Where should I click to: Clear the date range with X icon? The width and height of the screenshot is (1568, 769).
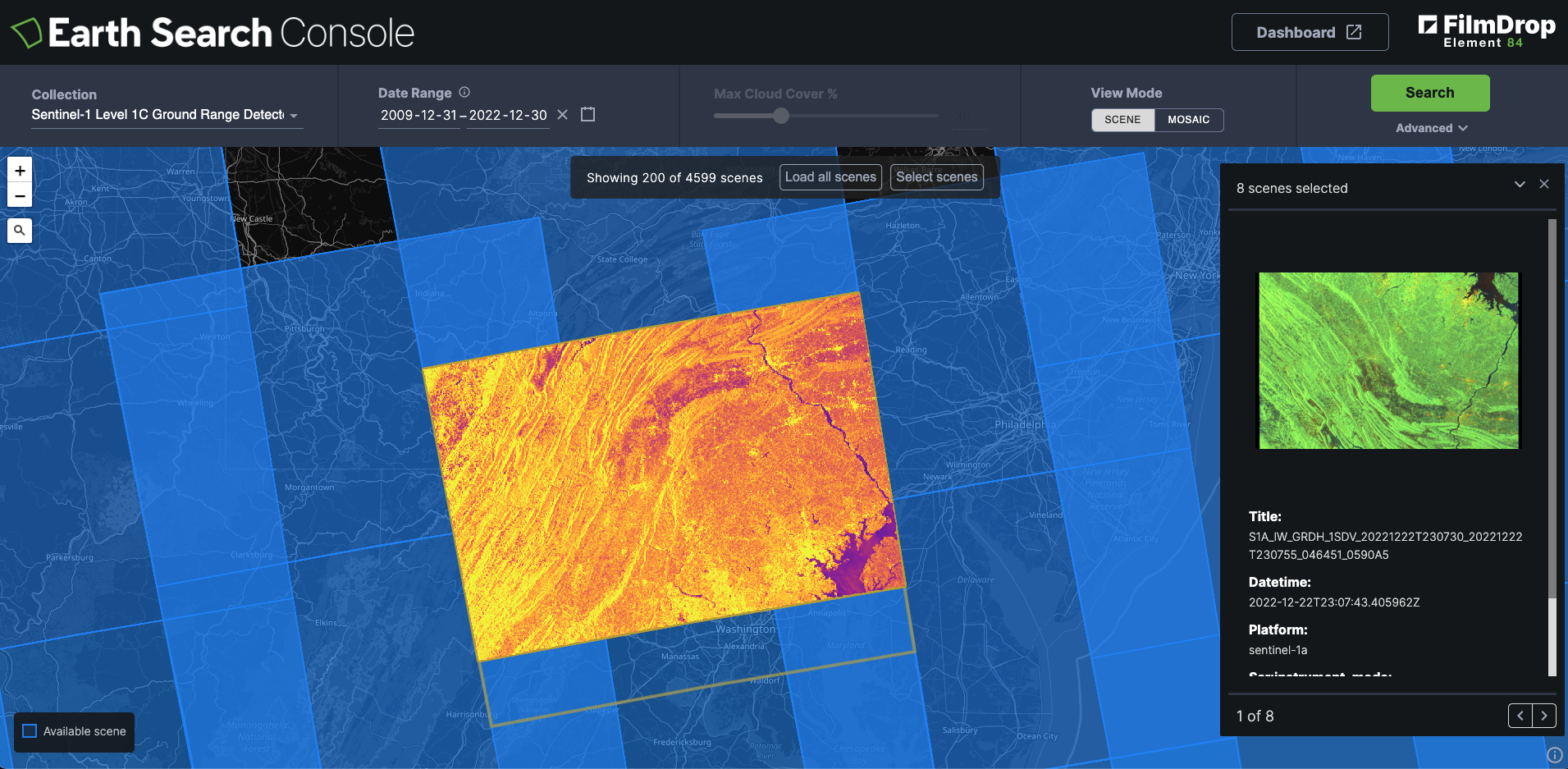[562, 115]
